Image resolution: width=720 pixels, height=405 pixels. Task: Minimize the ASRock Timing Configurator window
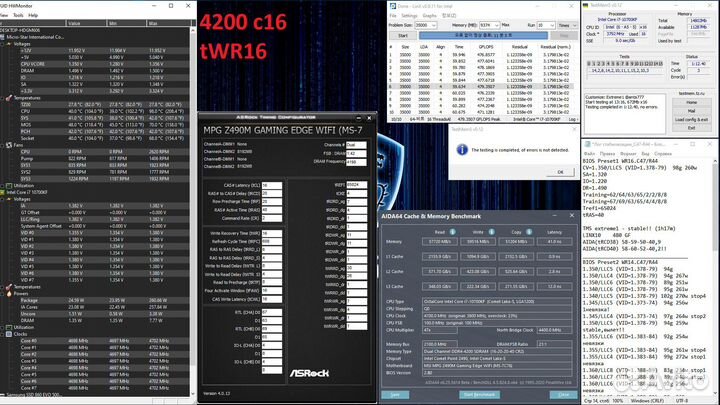pos(359,118)
